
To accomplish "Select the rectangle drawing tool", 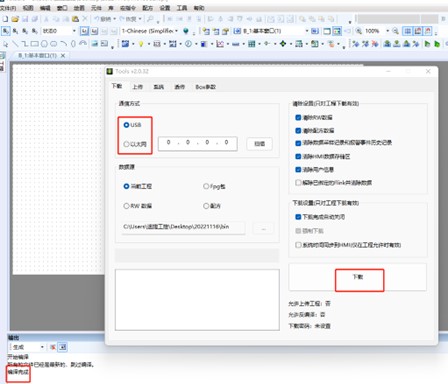I will (34, 44).
